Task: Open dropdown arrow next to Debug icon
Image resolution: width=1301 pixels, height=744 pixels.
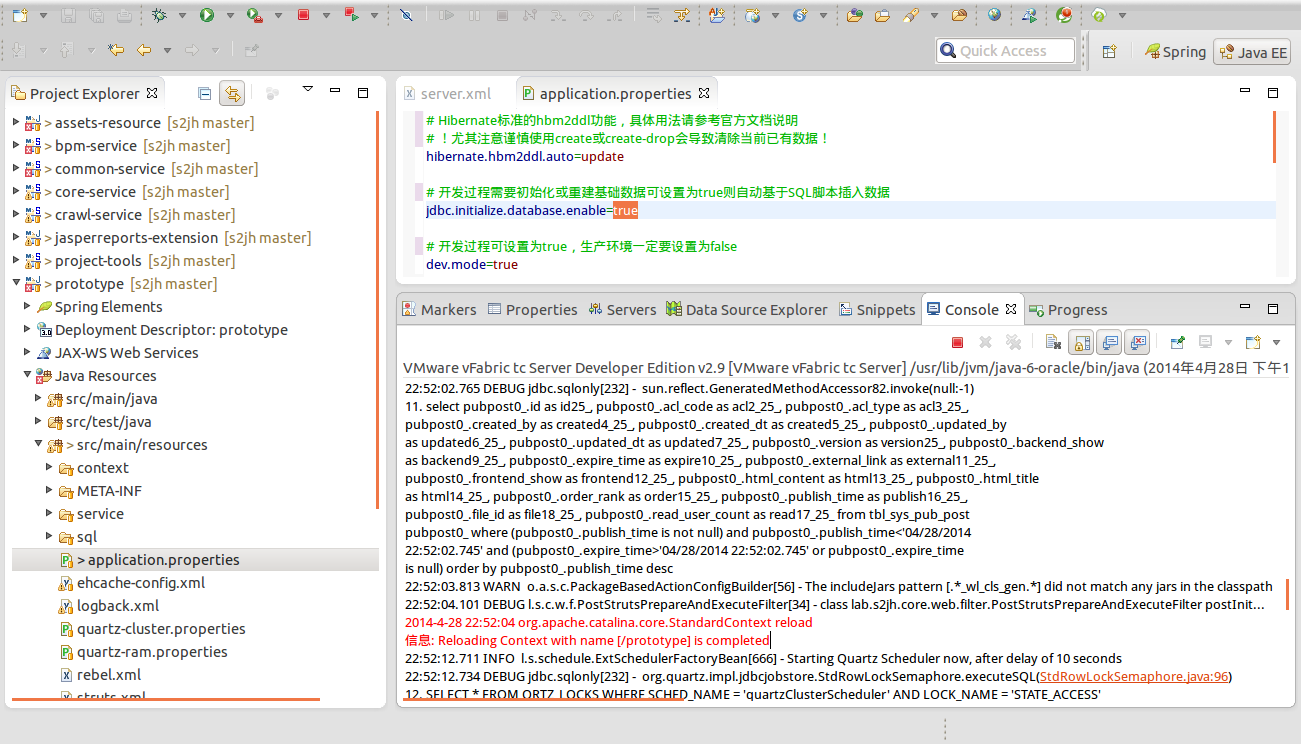Action: (182, 16)
